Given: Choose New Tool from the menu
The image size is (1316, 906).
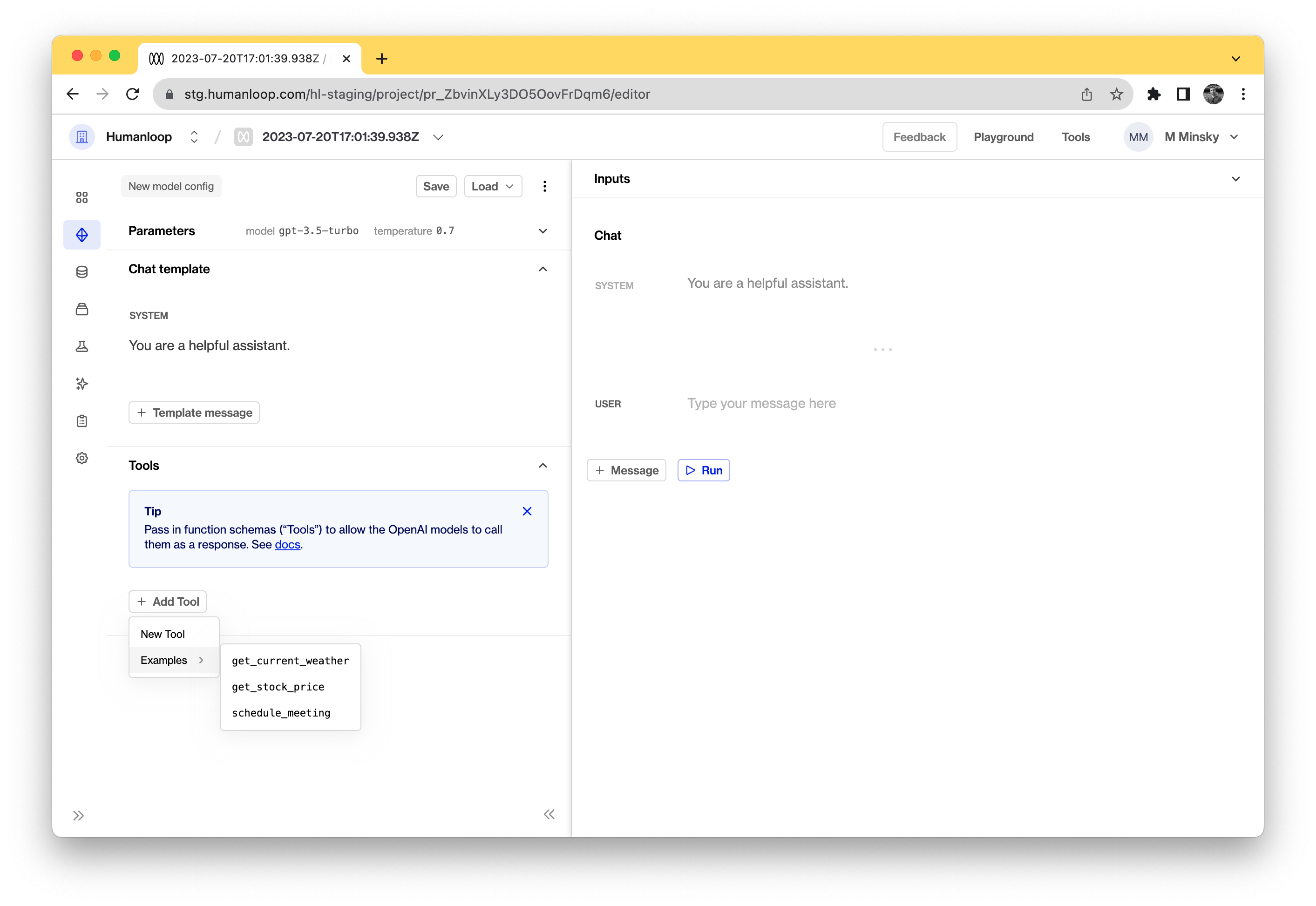Looking at the screenshot, I should coord(163,634).
